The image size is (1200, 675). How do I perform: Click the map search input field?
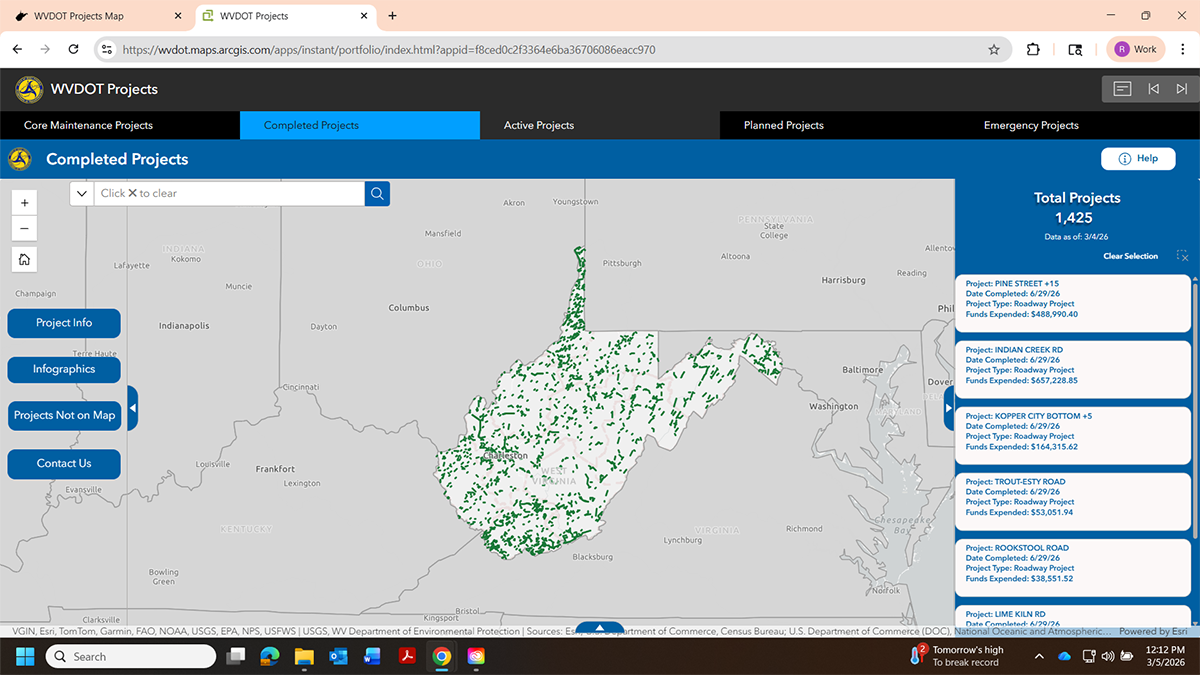pyautogui.click(x=229, y=193)
